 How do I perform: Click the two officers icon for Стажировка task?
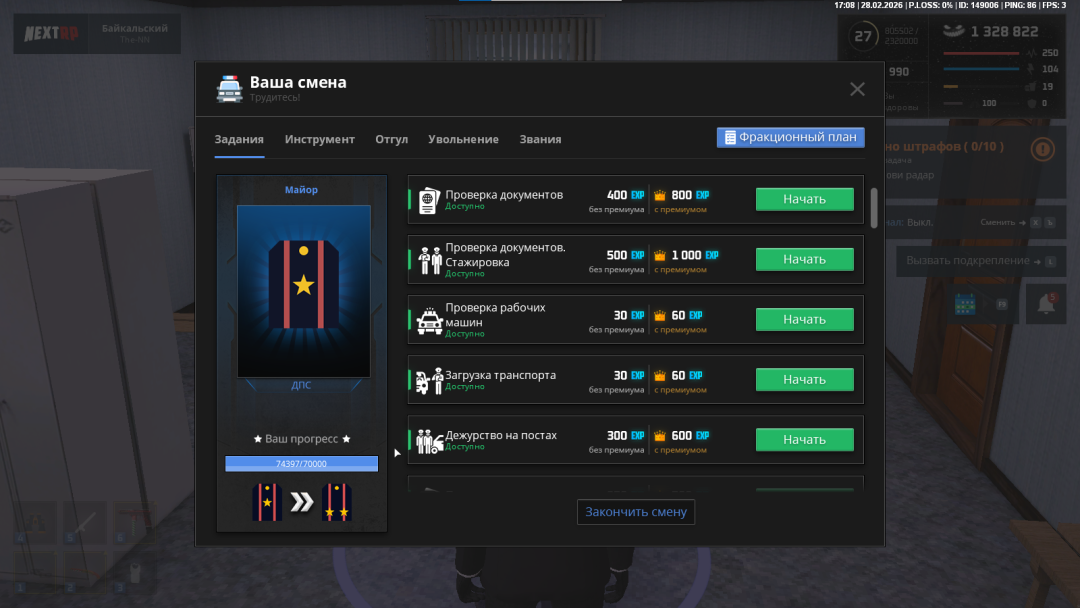click(x=430, y=260)
